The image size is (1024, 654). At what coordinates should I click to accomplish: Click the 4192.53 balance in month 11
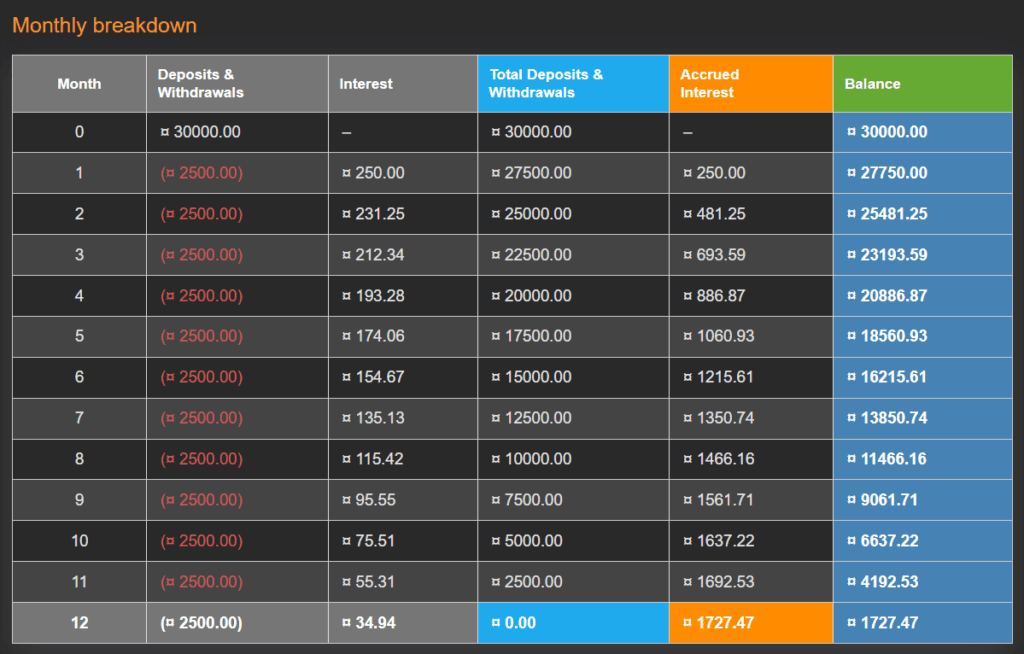(x=878, y=581)
